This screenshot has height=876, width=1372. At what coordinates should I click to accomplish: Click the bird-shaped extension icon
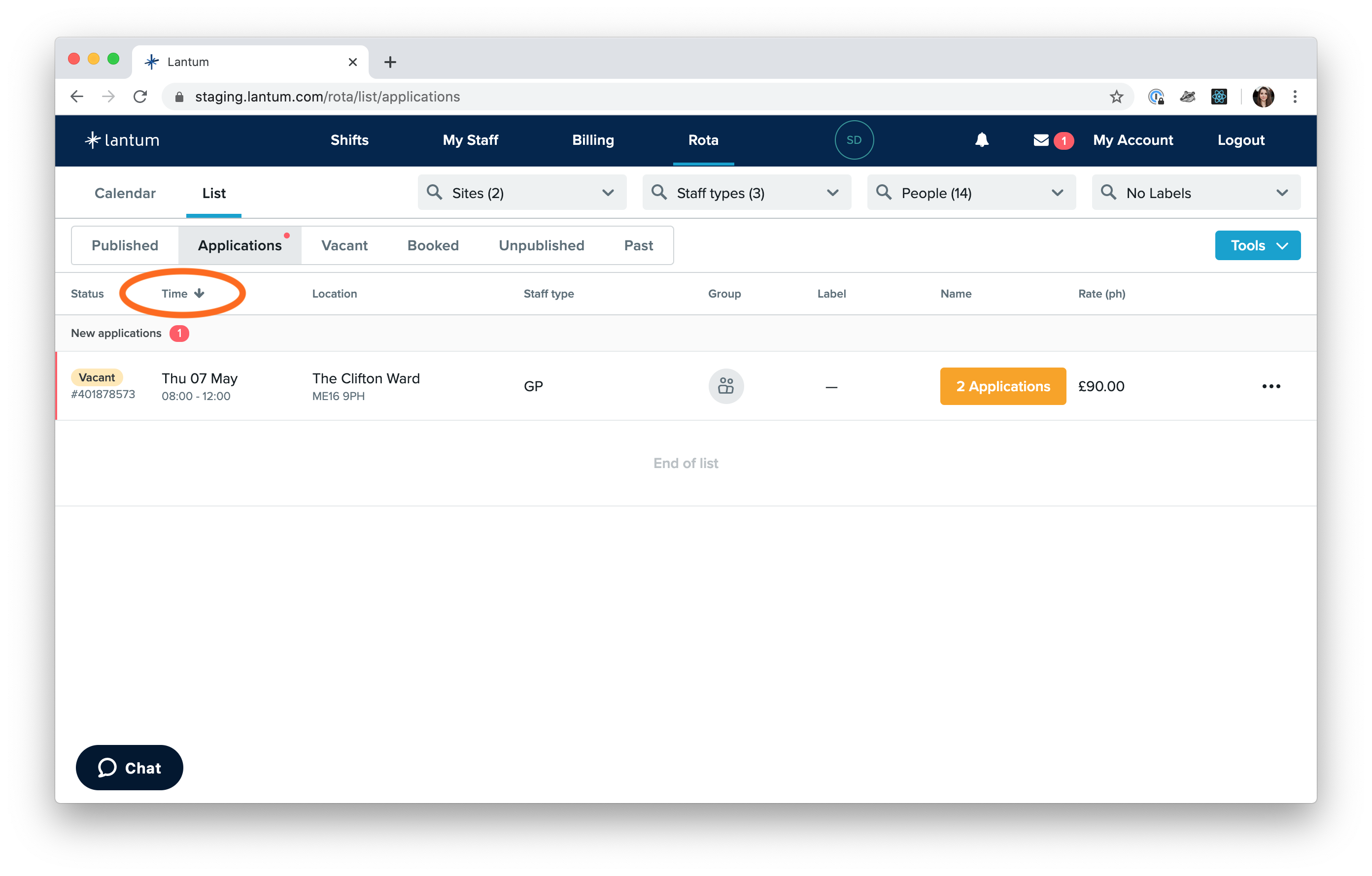tap(1187, 96)
